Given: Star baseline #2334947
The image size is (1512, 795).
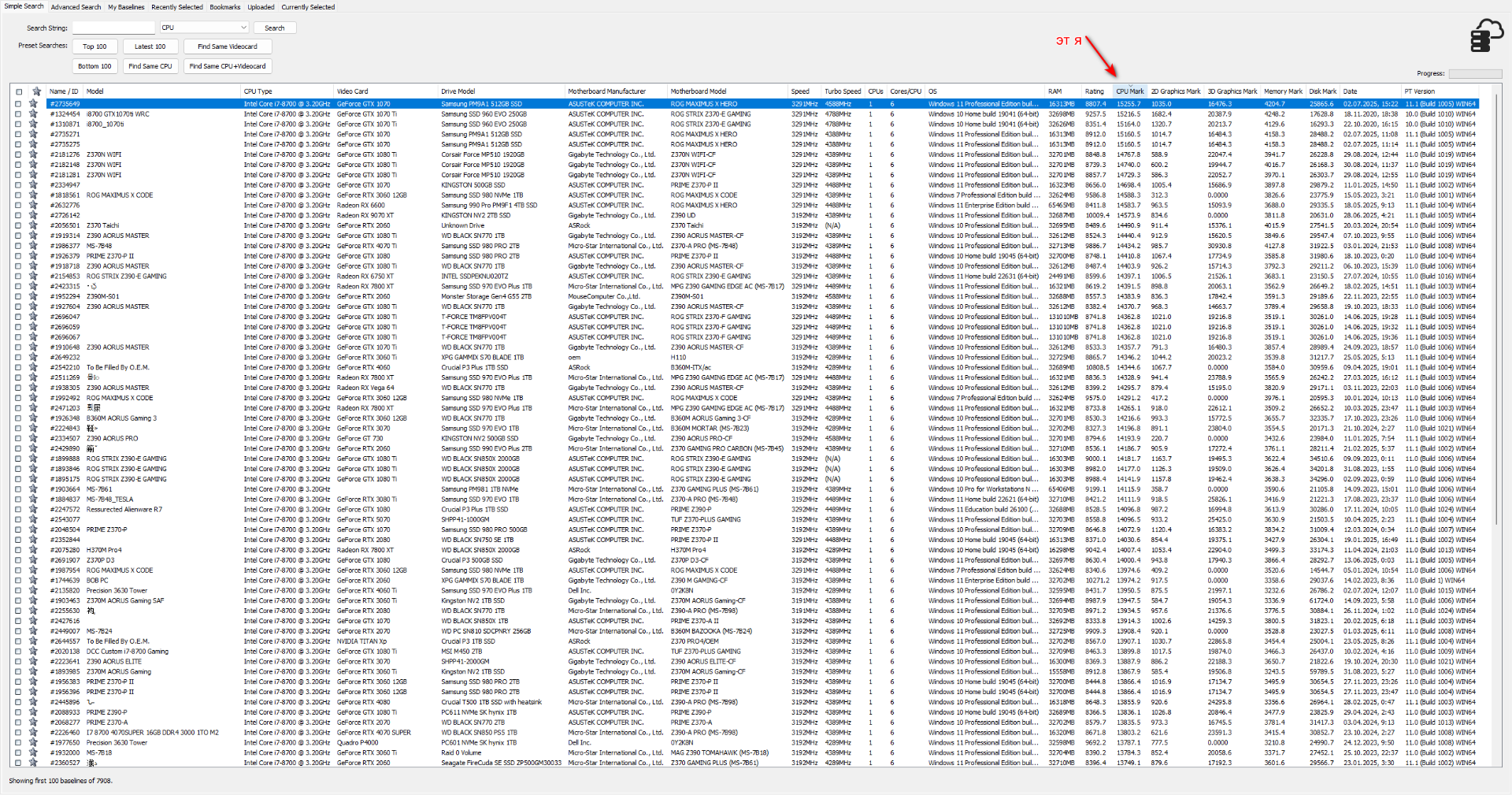Looking at the screenshot, I should click(34, 185).
